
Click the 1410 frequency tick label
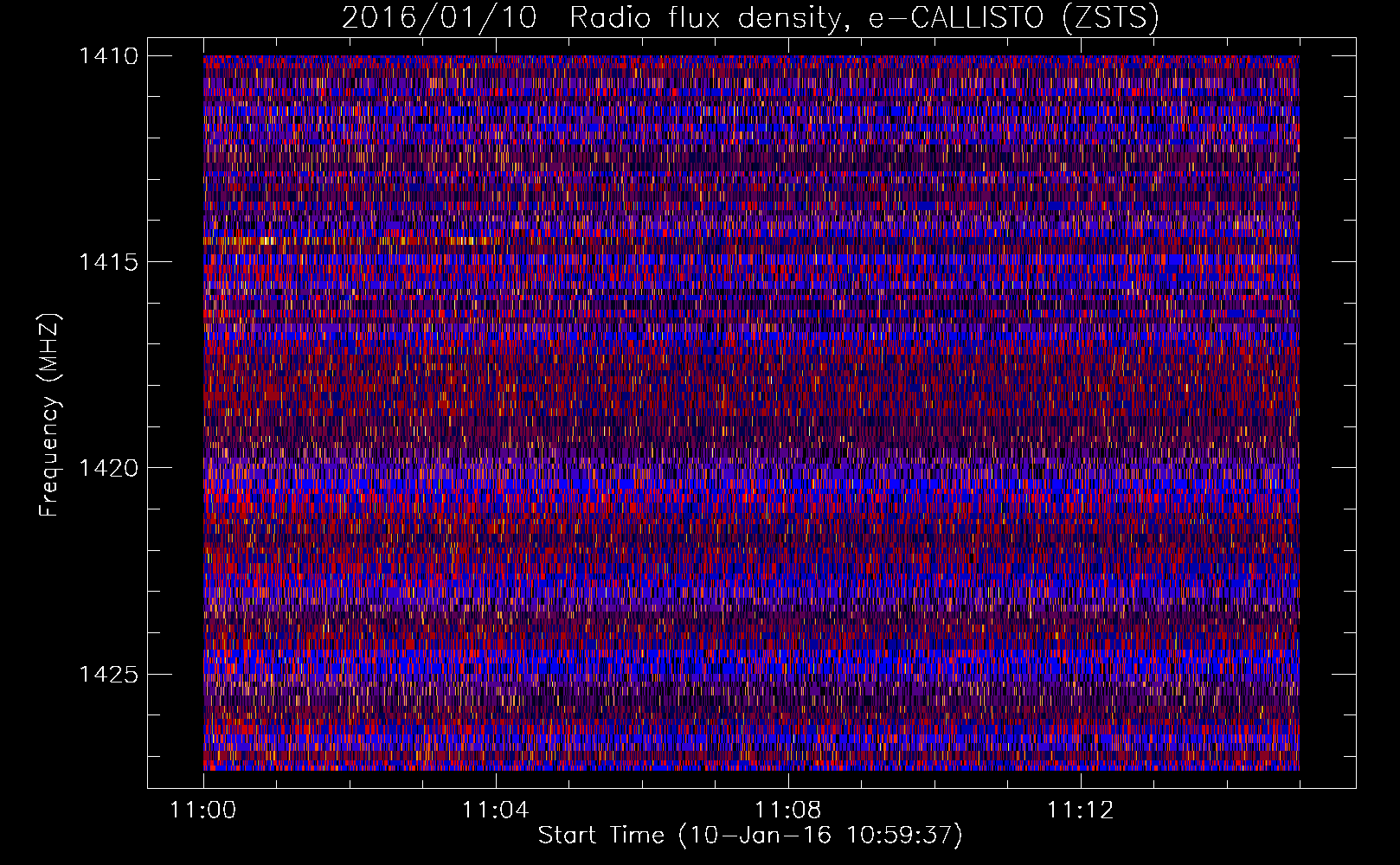[x=109, y=56]
